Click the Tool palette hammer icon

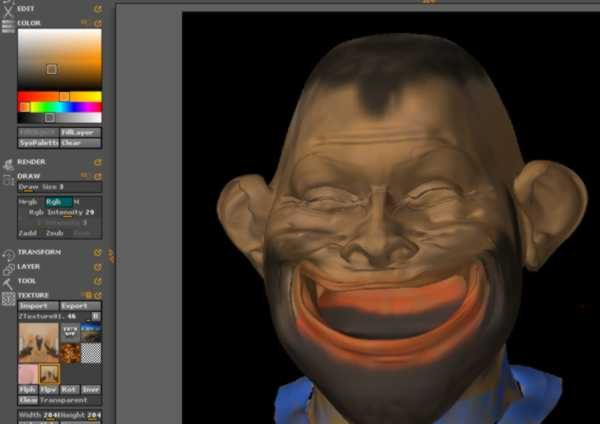click(8, 282)
